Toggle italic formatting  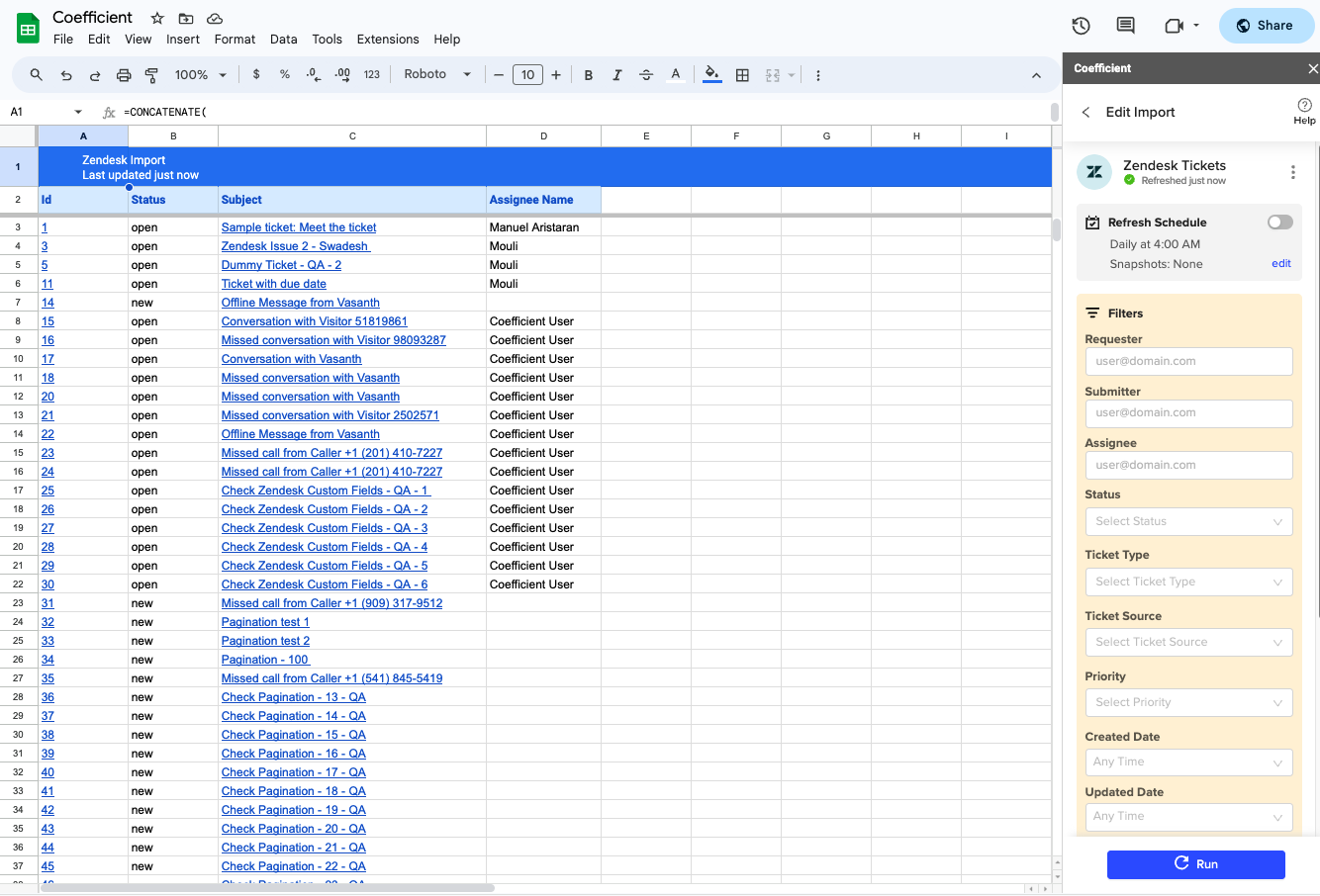tap(617, 75)
